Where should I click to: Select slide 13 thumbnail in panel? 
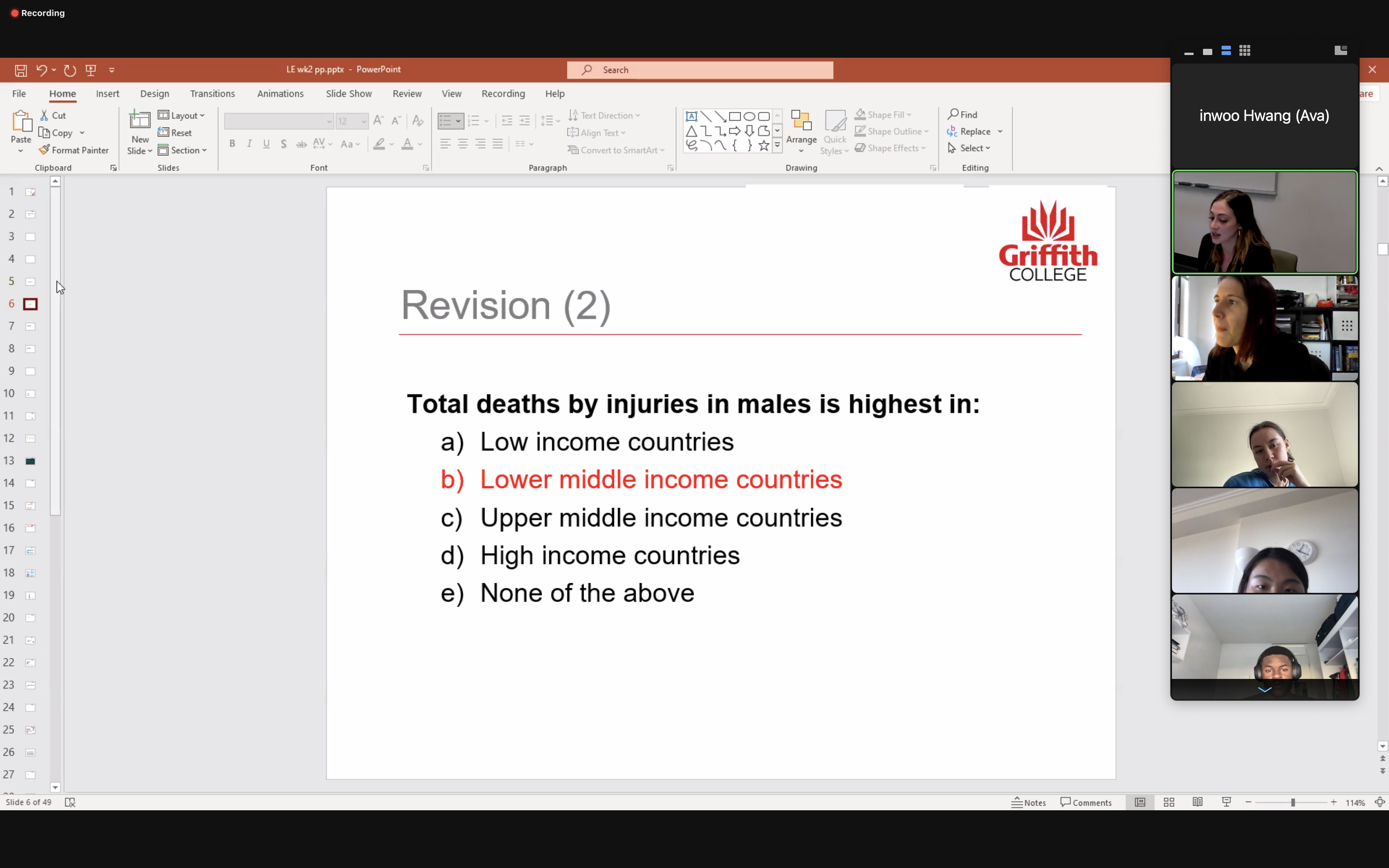30,461
